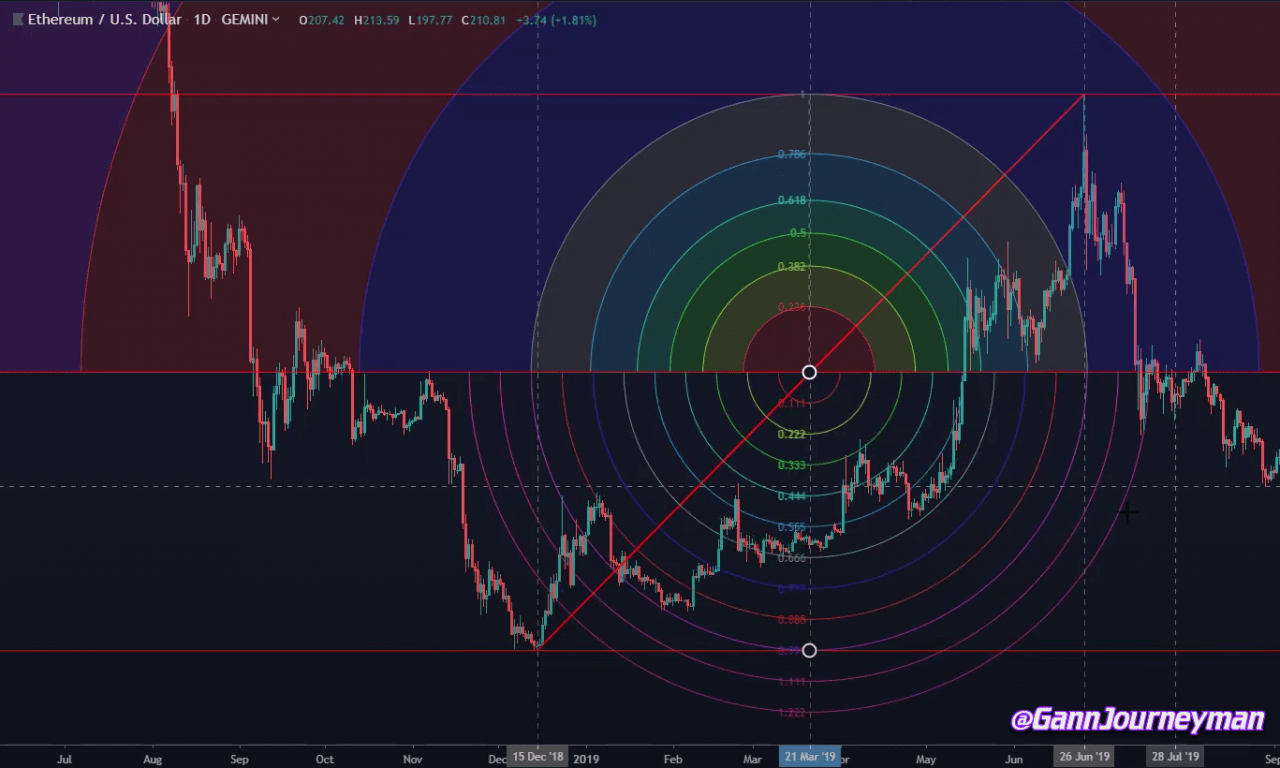Click the +3.74 (+1.81%) change value
1280x768 pixels.
556,19
